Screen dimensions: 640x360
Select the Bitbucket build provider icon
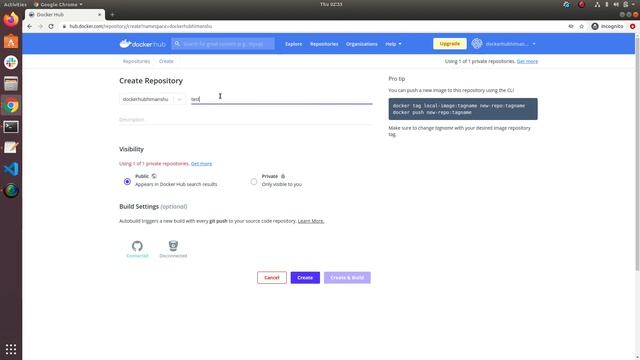tap(173, 246)
